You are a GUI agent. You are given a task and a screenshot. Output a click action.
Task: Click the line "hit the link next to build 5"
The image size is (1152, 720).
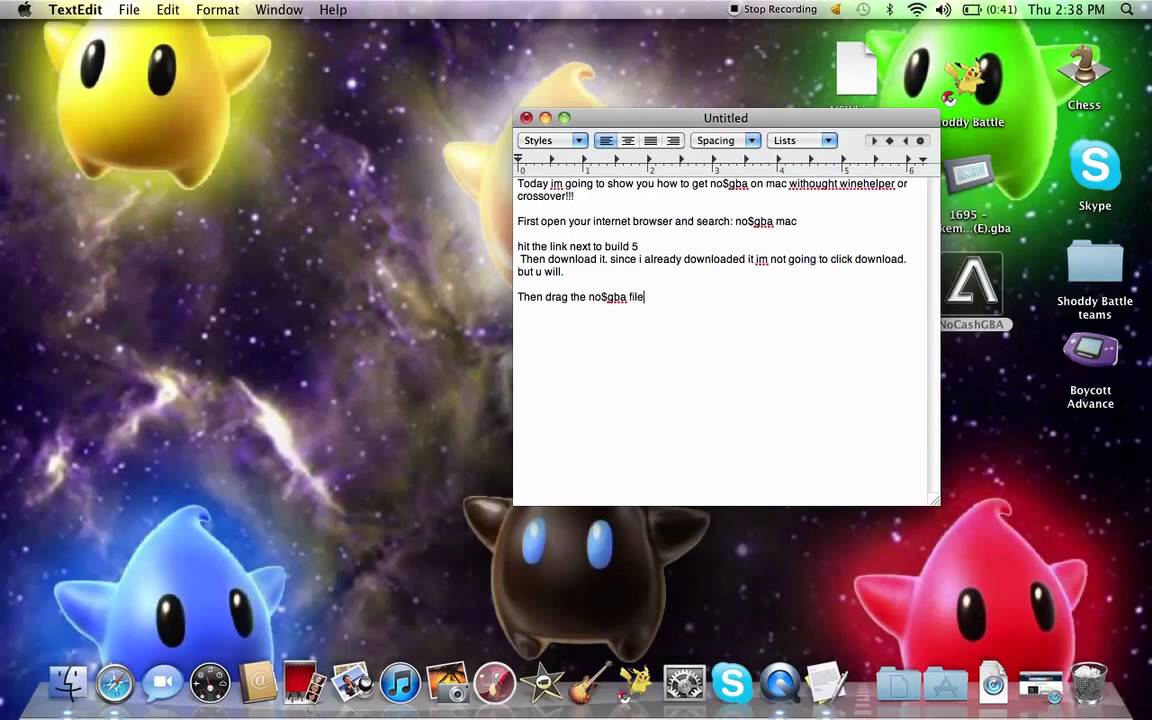click(x=577, y=247)
